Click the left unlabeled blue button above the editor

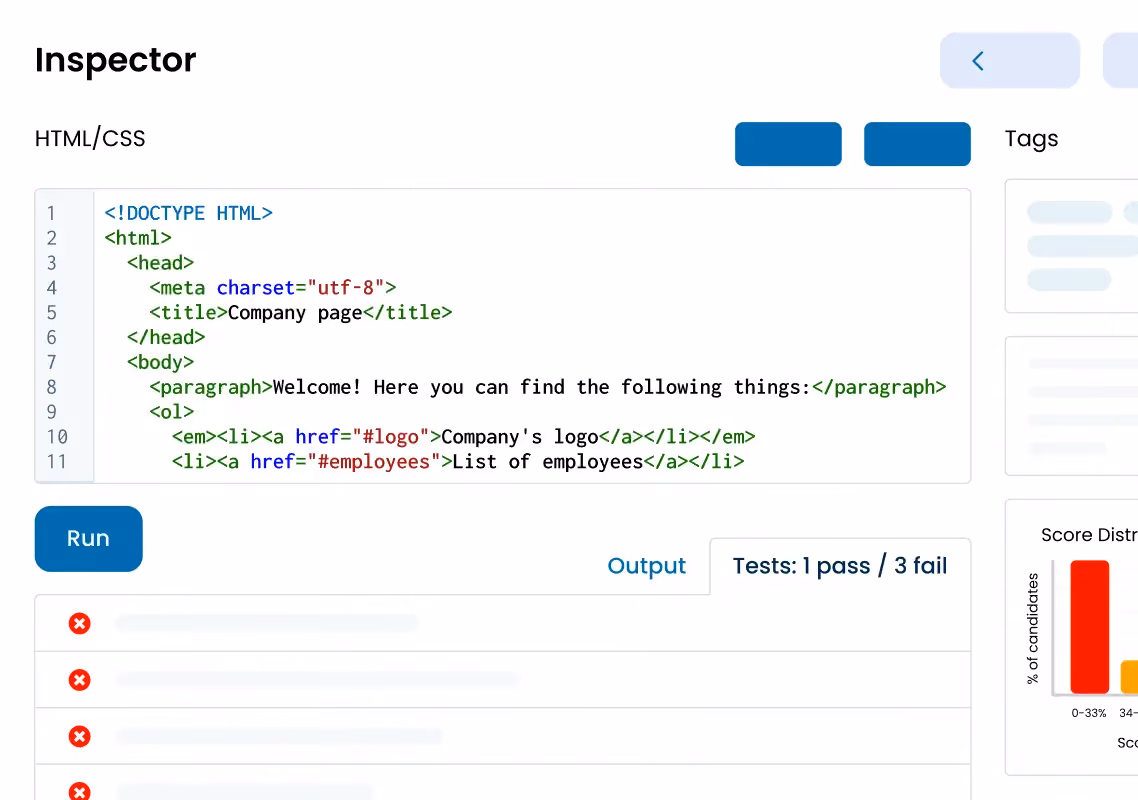click(788, 144)
